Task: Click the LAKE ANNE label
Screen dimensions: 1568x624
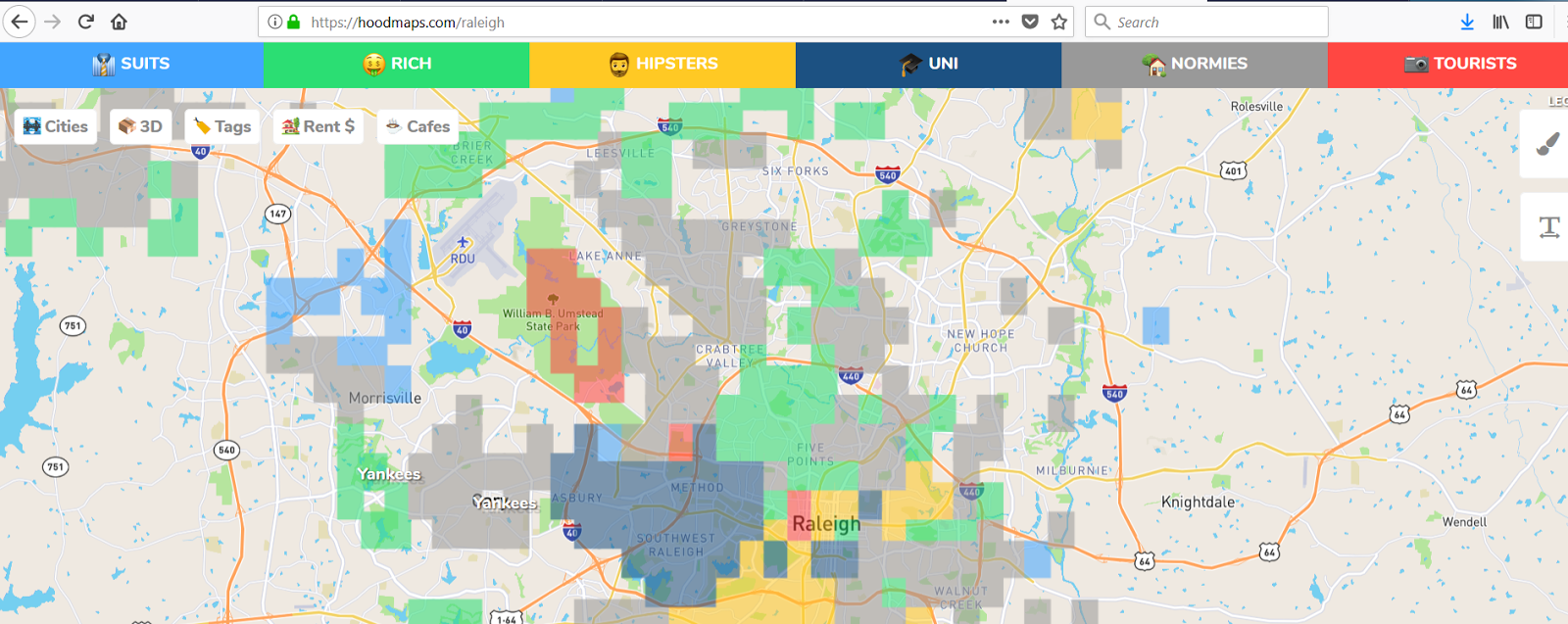Action: [606, 256]
